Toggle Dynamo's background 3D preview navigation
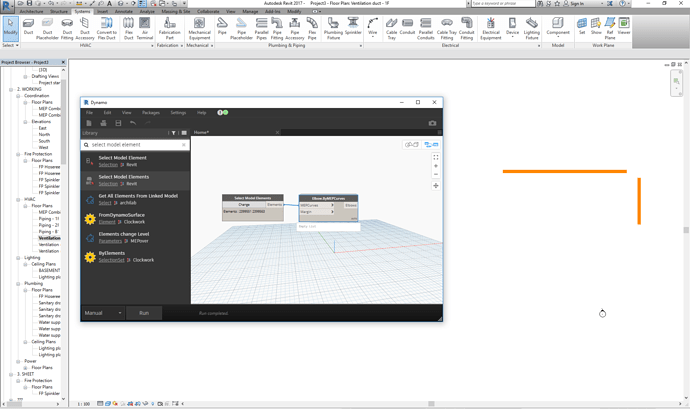The width and height of the screenshot is (690, 409). click(411, 144)
